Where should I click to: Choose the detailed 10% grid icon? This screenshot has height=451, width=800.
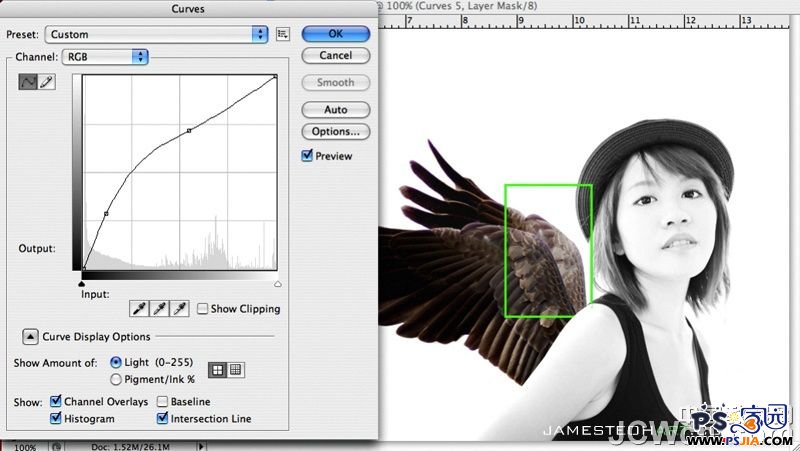[236, 370]
